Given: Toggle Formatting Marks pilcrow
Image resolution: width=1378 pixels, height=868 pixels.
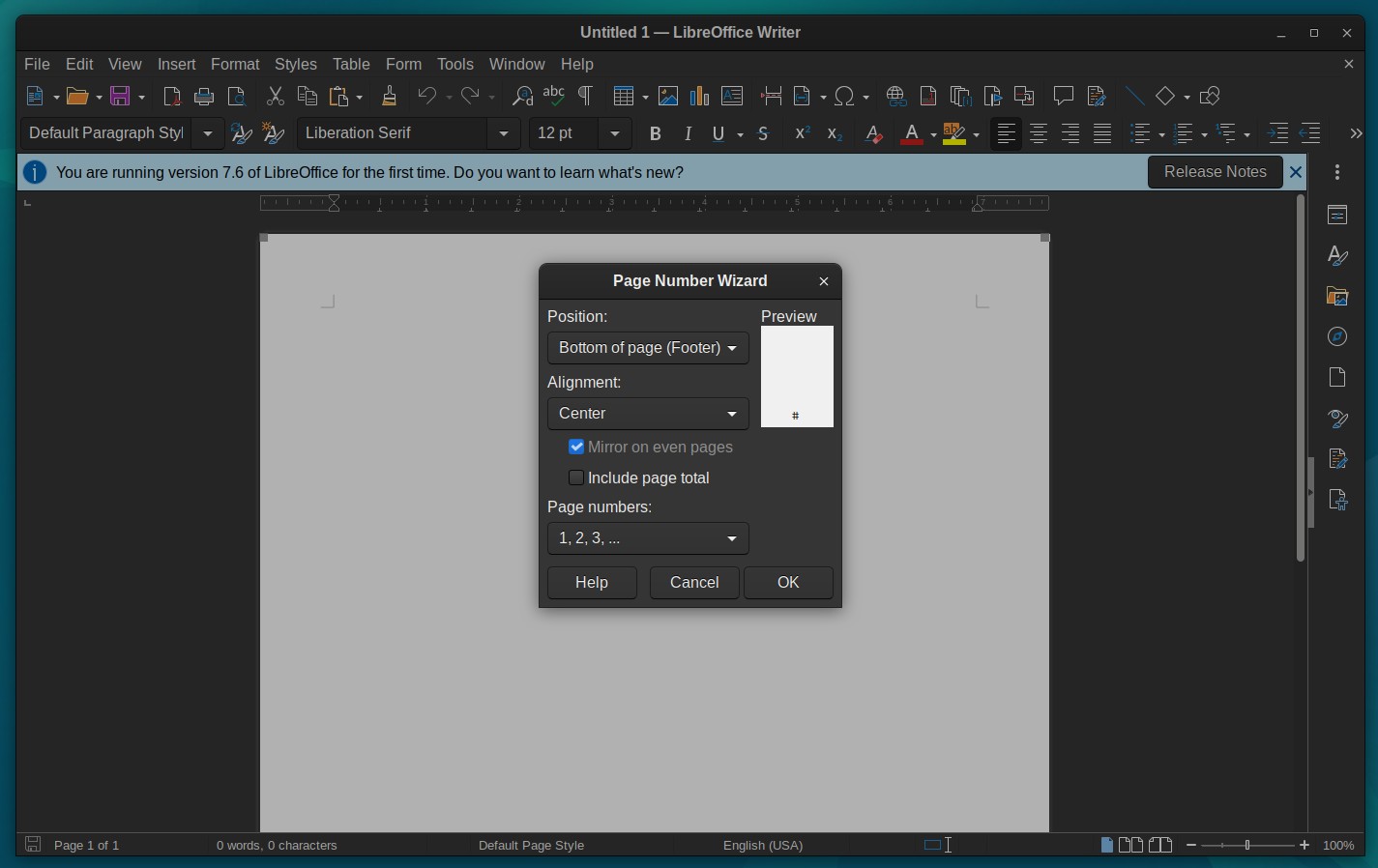Looking at the screenshot, I should [x=585, y=97].
